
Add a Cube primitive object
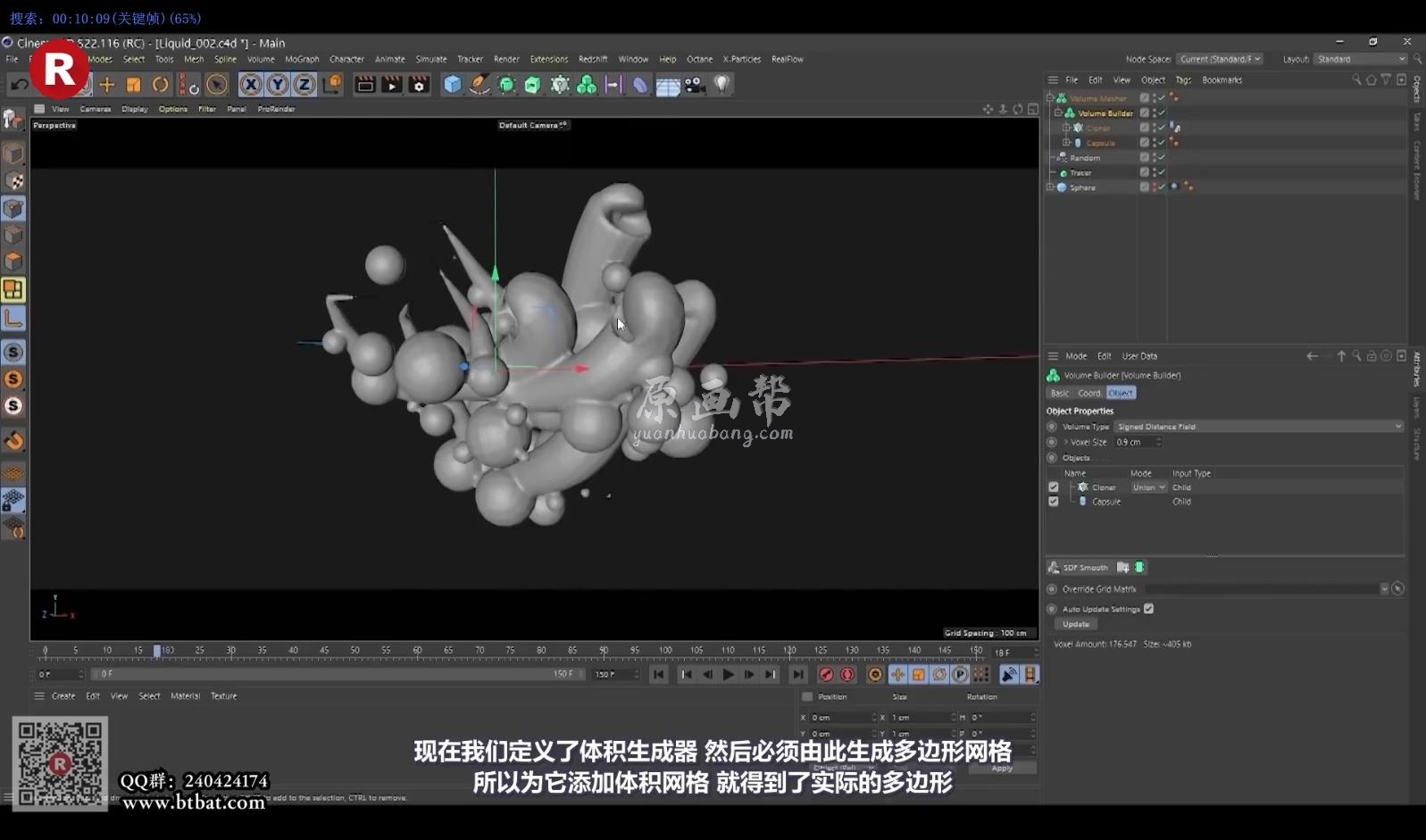point(453,84)
